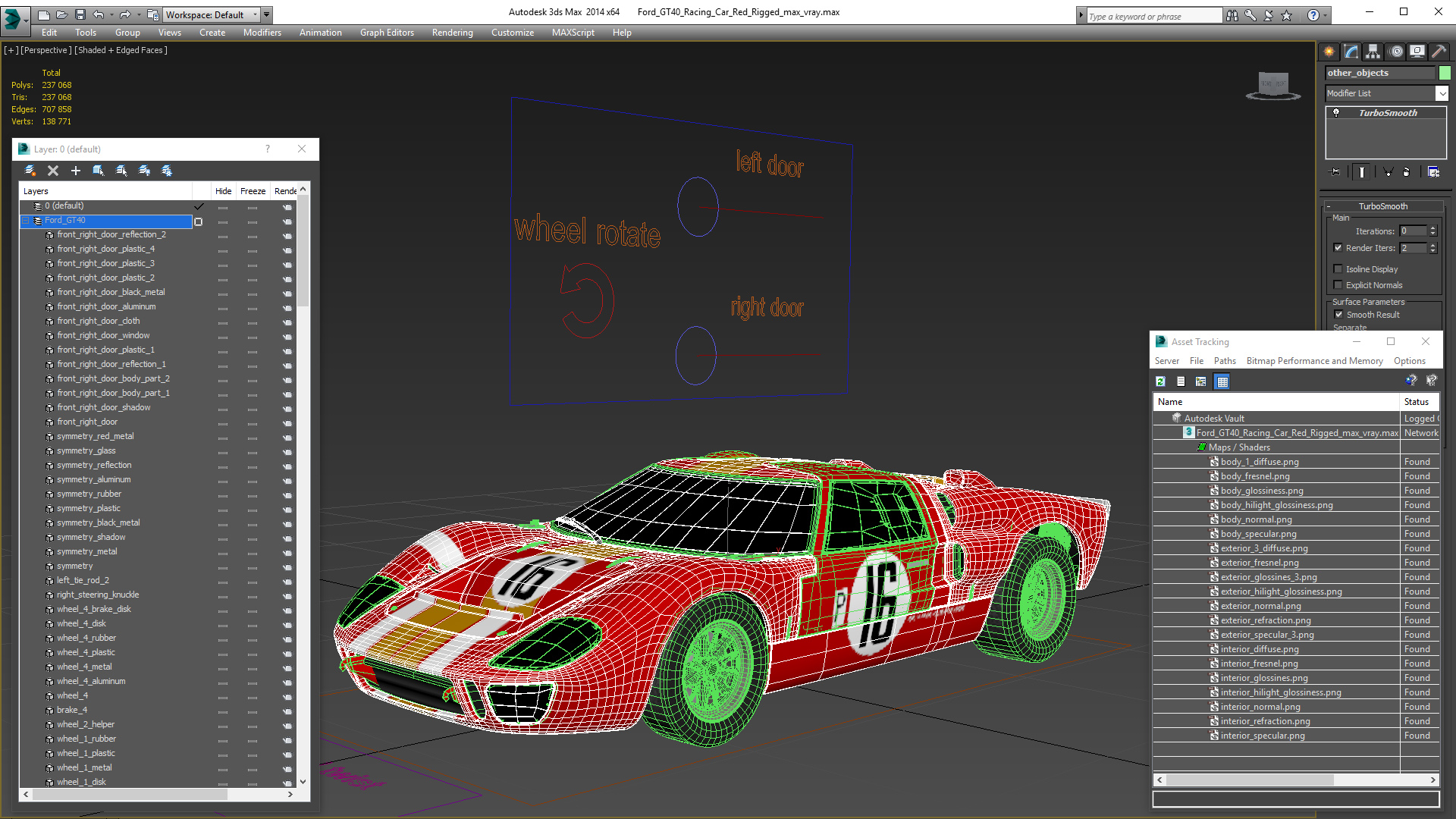Open Bitmap Performance and Memory menu
Screen dimensions: 1456x819
point(1314,361)
